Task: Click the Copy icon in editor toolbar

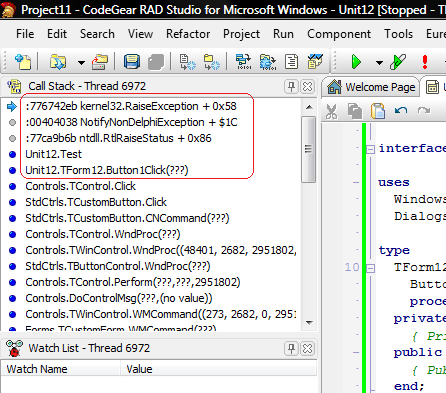Action: 355,111
